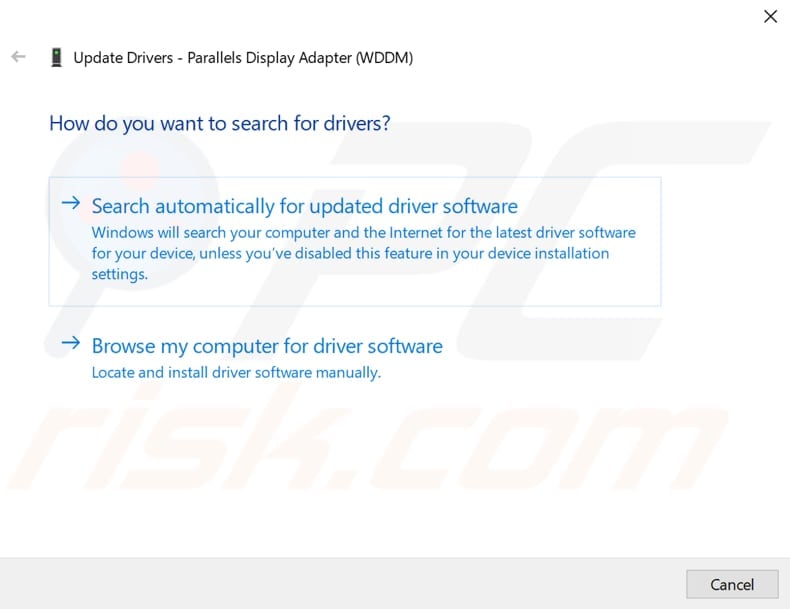Click 'unless you've disabled this feature' text line

pyautogui.click(x=350, y=253)
